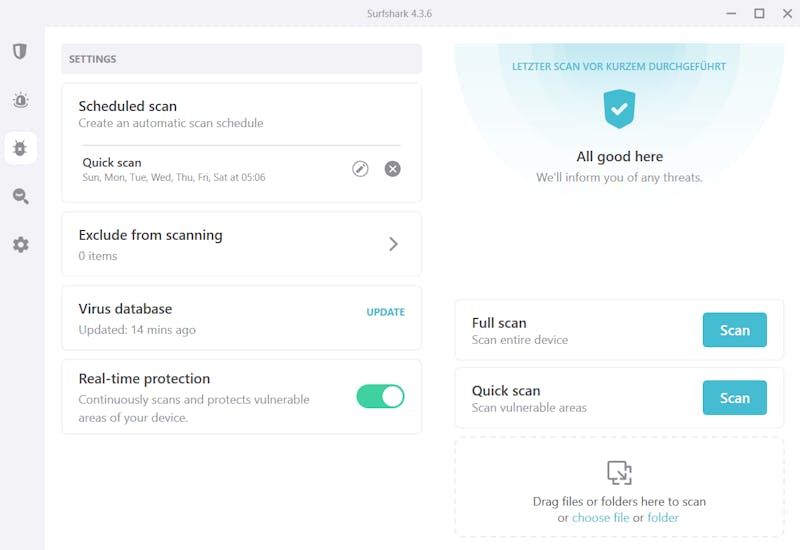Edit the scheduled Quick scan with pencil icon

tap(360, 169)
